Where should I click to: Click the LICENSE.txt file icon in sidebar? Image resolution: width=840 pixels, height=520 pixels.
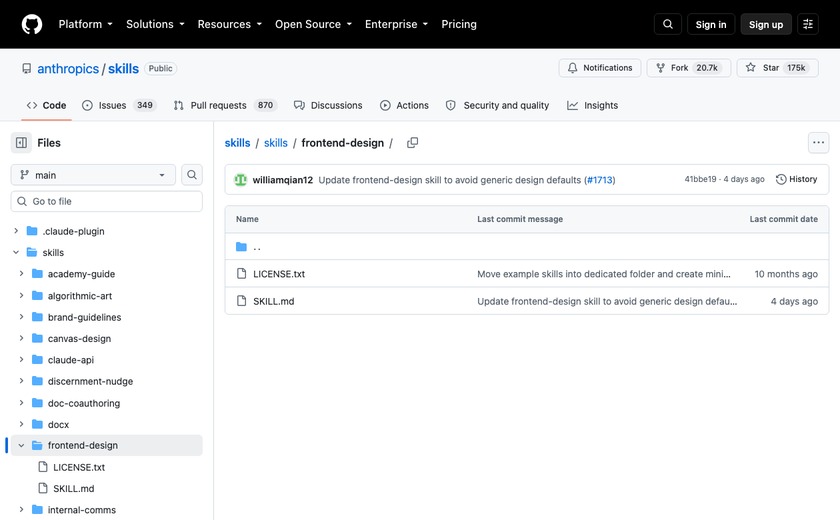pyautogui.click(x=43, y=467)
